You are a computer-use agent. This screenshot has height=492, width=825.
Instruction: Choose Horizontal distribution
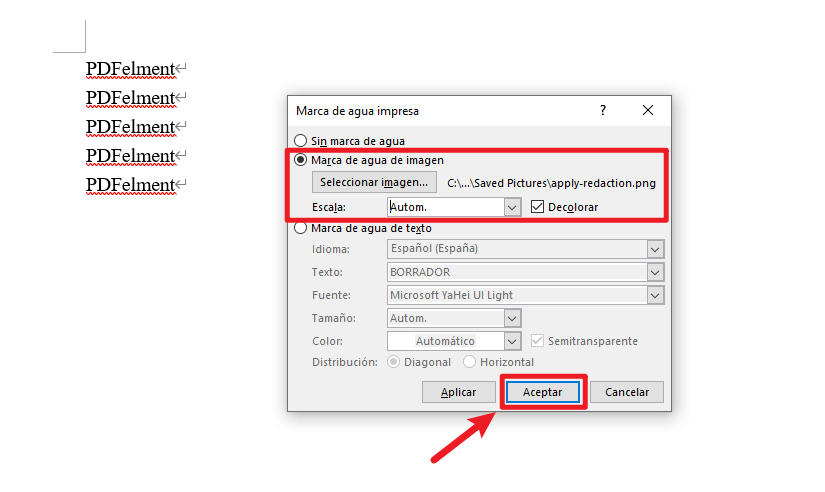tap(469, 362)
